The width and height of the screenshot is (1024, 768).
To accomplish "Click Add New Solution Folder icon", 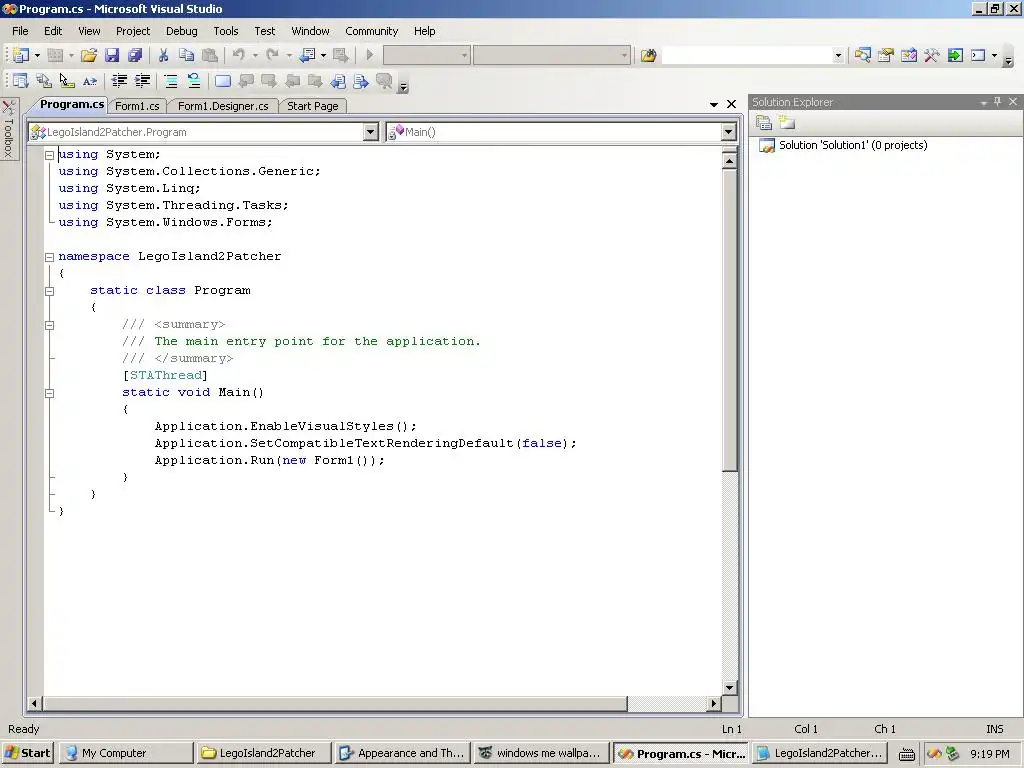I will click(x=787, y=122).
